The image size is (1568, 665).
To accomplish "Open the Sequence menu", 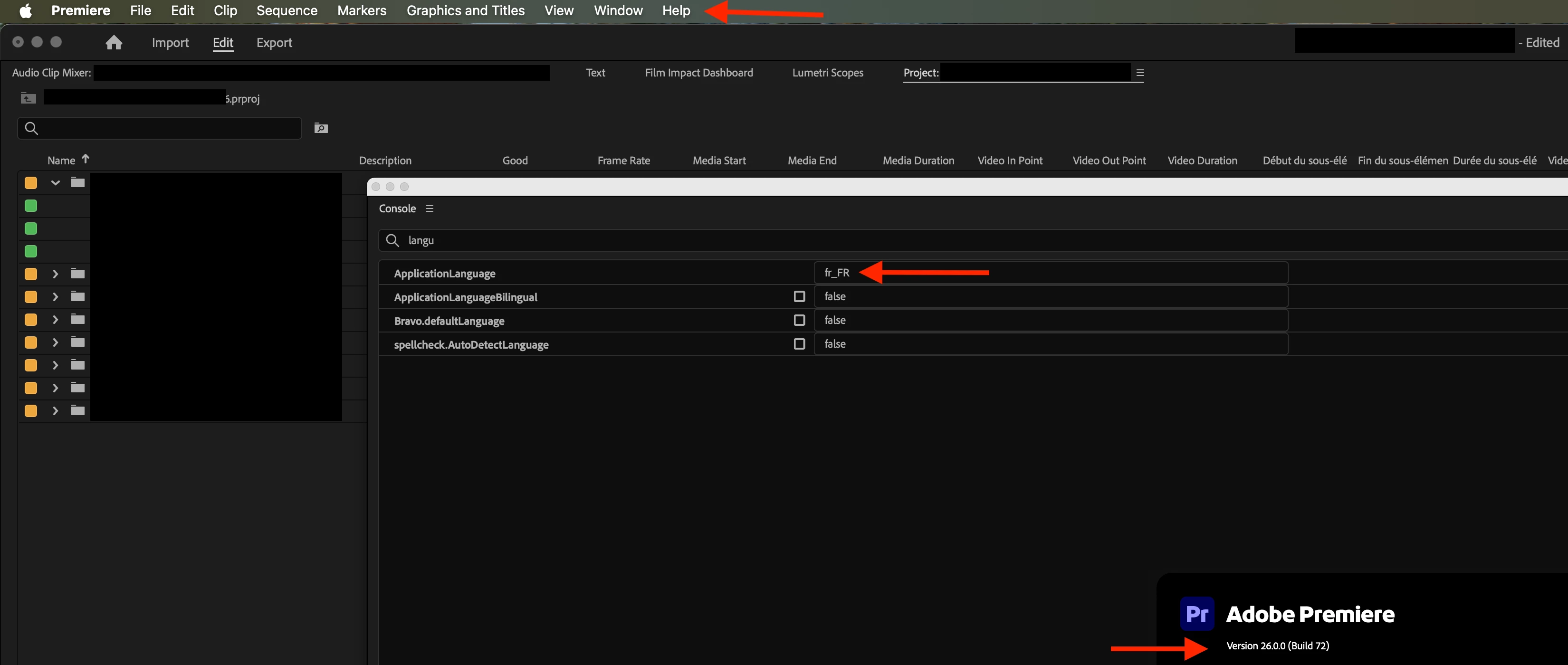I will pyautogui.click(x=287, y=10).
